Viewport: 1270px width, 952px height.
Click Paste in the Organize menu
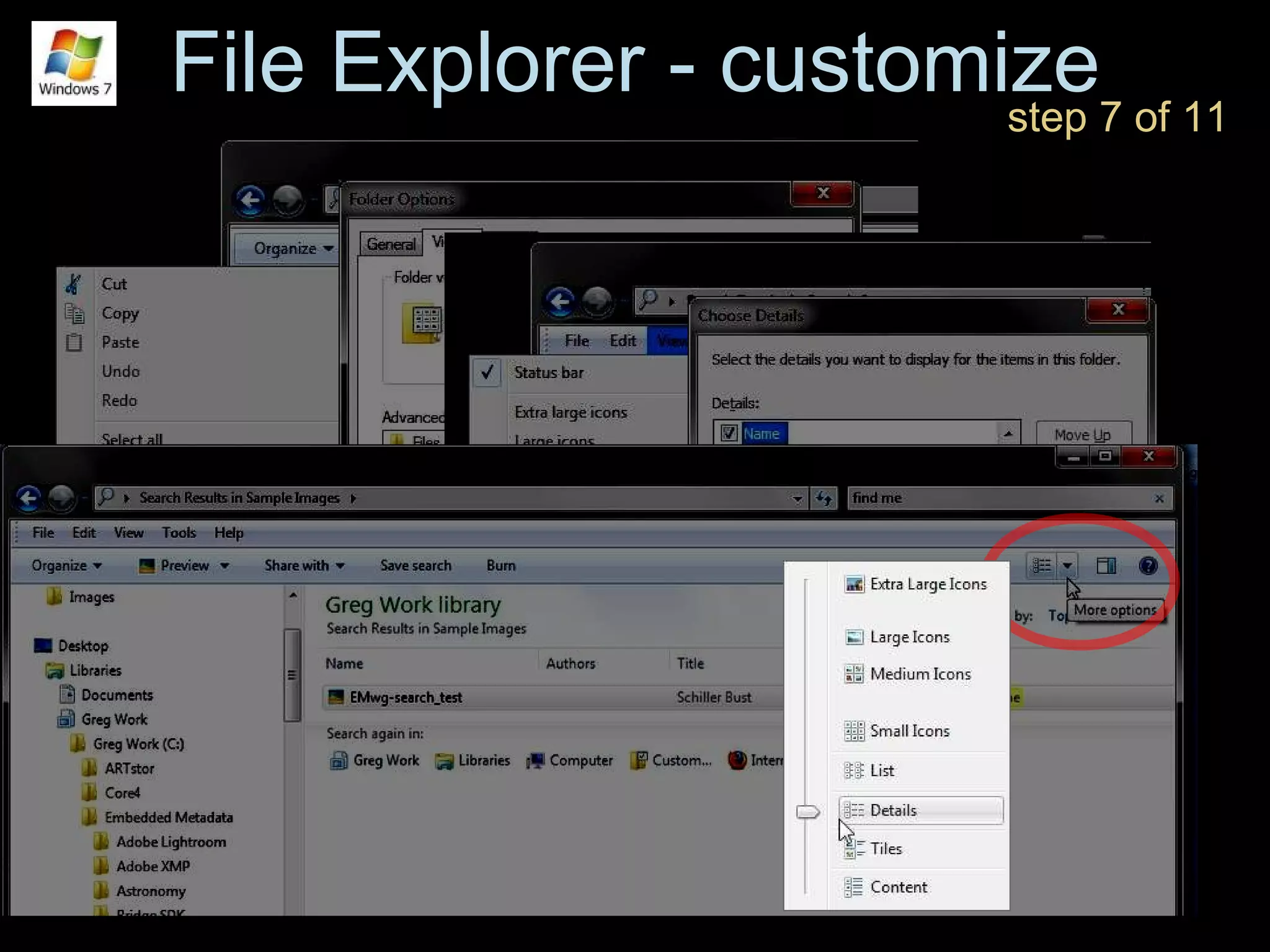120,342
